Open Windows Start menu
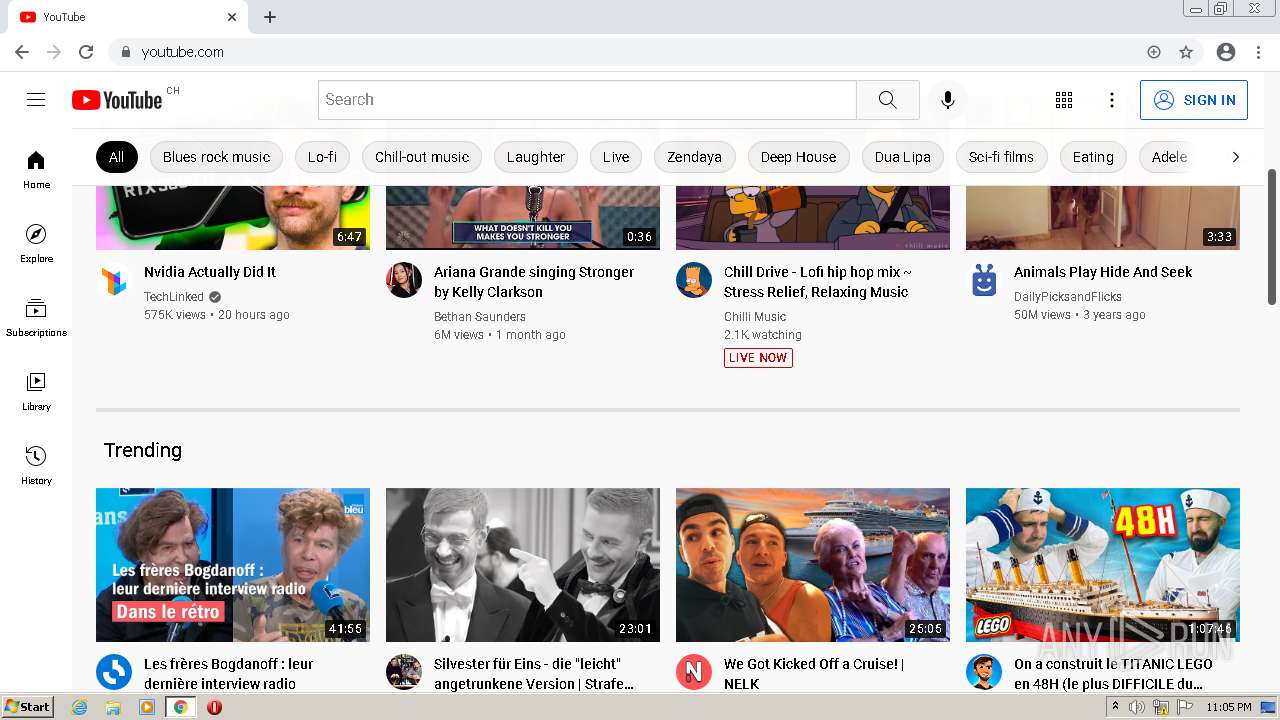This screenshot has width=1280, height=720. 27,707
